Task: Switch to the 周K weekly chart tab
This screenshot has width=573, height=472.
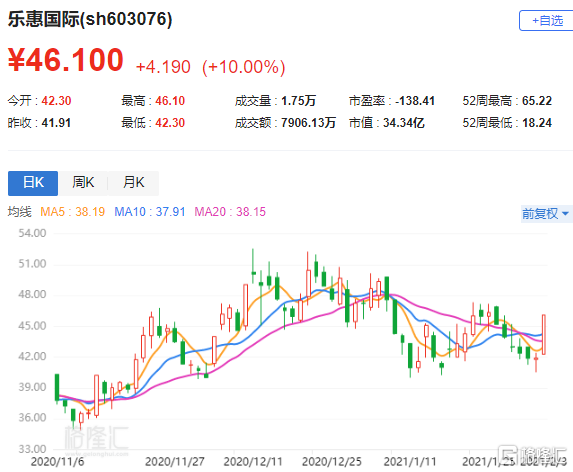Action: click(x=83, y=183)
